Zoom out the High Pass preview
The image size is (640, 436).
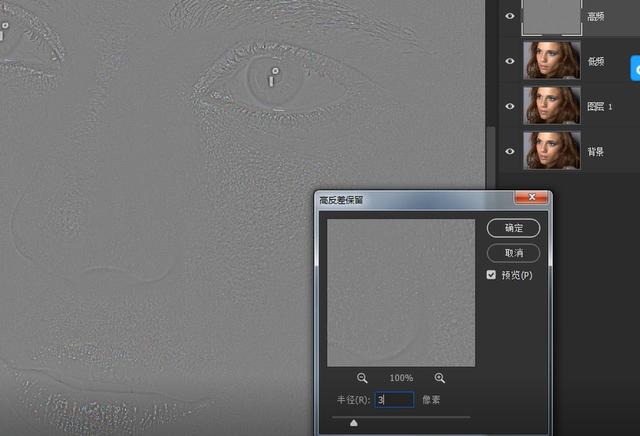362,378
